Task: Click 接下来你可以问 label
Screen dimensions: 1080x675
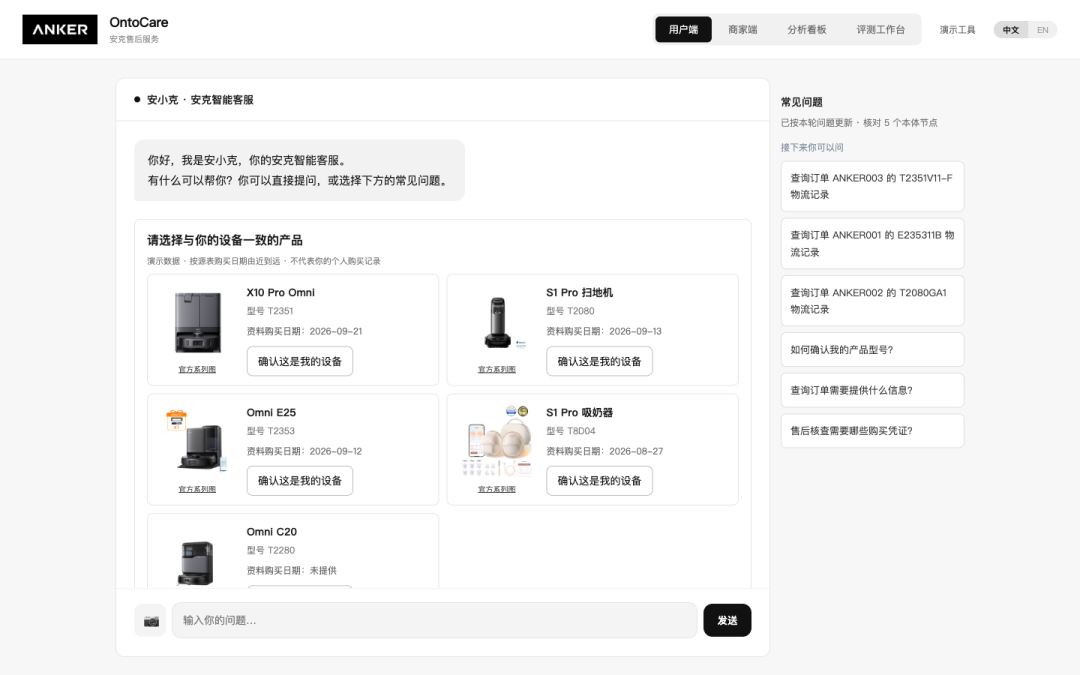Action: click(x=811, y=147)
